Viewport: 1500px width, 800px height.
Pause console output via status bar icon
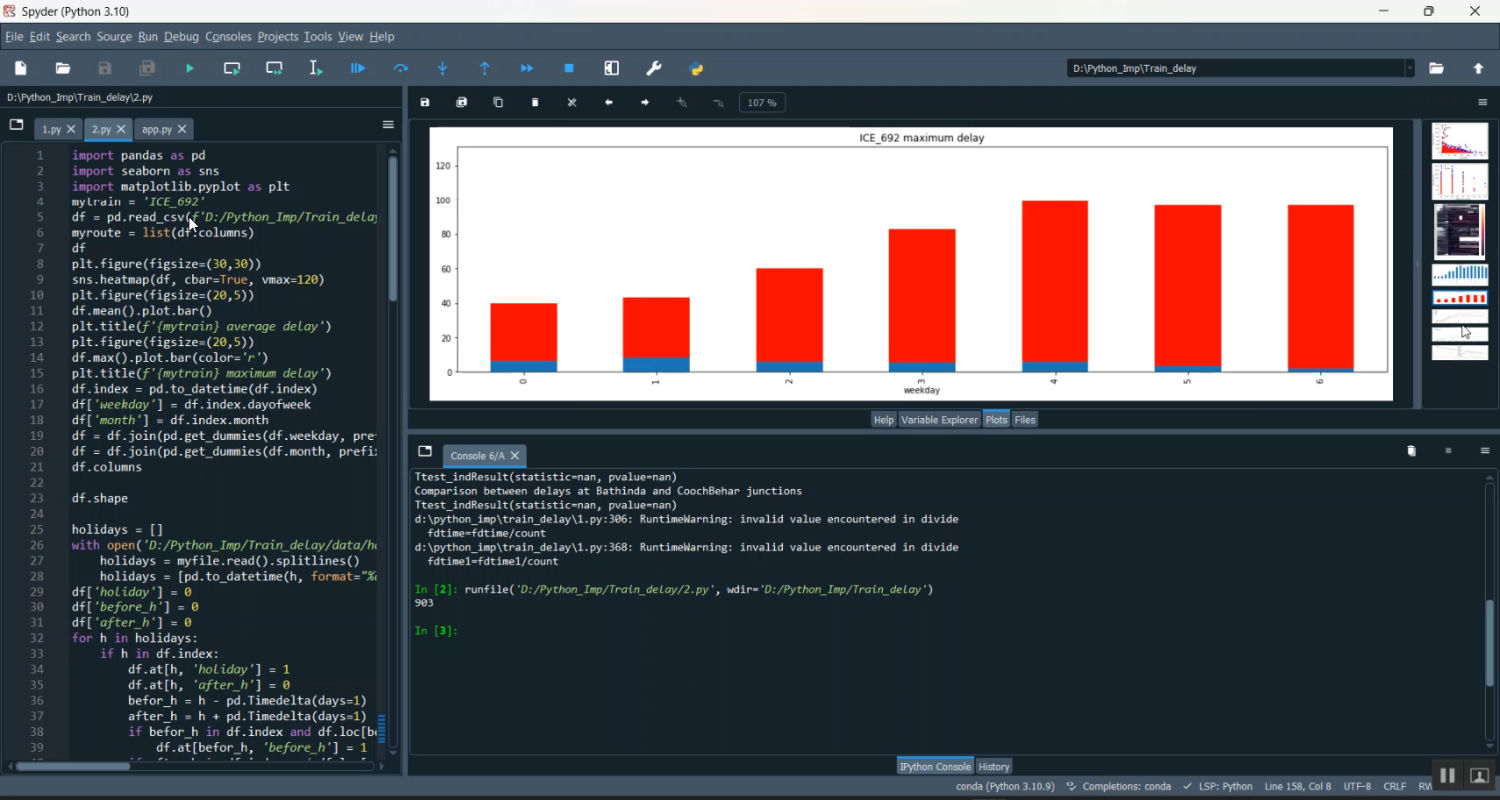click(1447, 775)
